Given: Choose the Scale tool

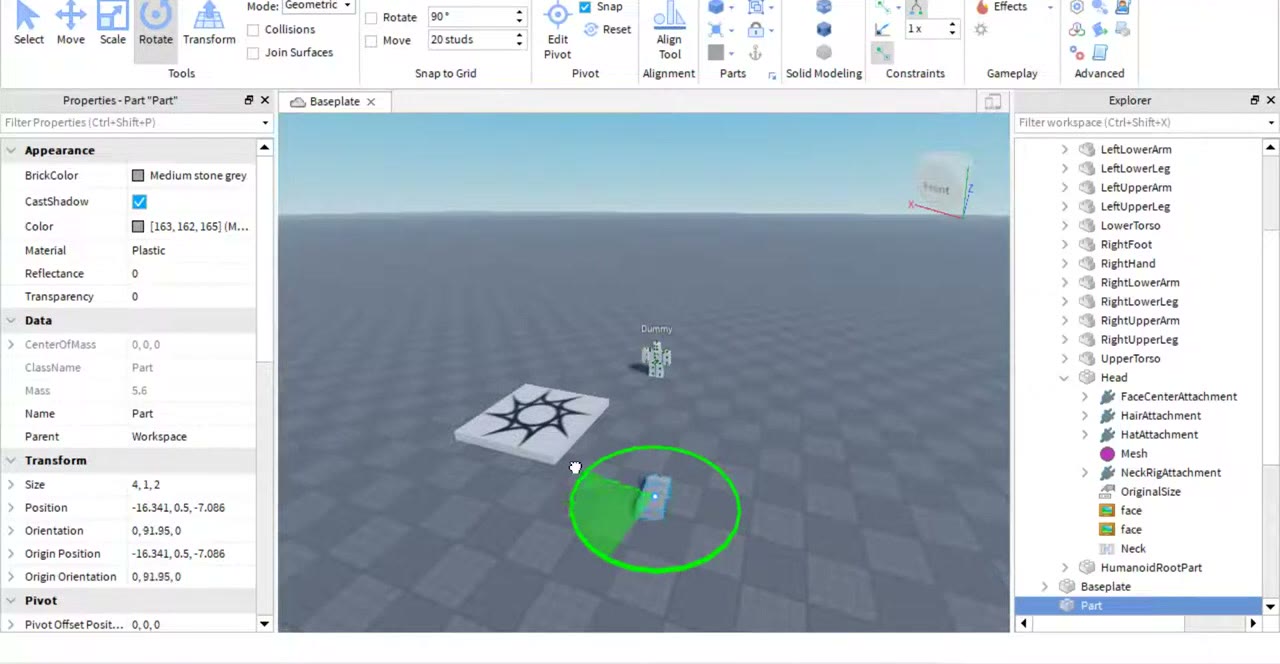Looking at the screenshot, I should tap(112, 24).
